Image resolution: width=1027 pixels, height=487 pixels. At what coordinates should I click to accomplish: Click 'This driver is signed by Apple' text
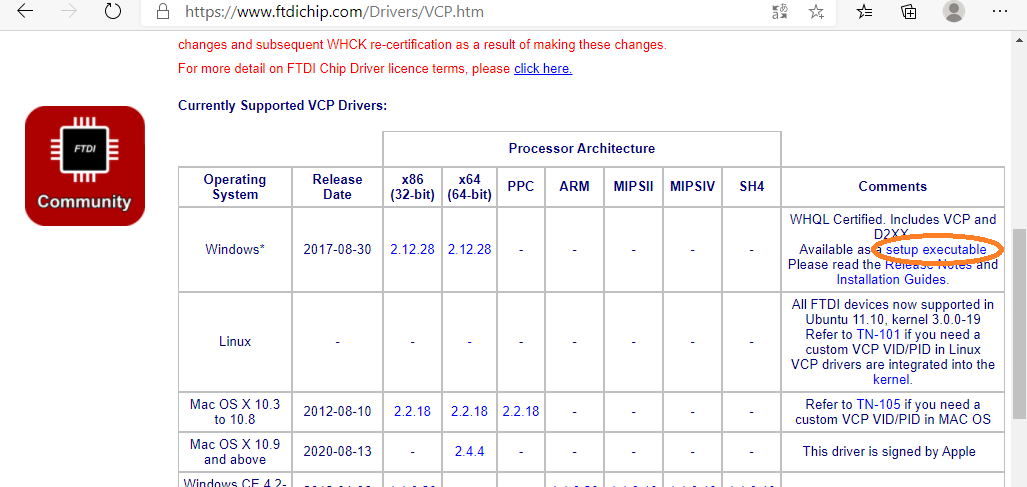click(889, 452)
